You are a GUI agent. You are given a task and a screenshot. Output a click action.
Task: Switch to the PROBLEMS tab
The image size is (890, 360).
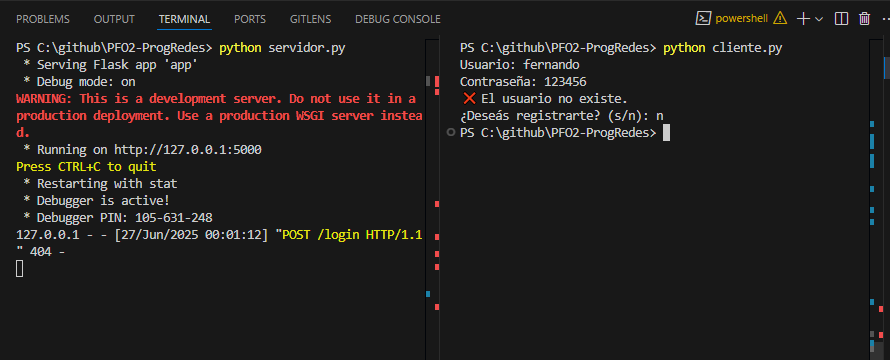point(43,19)
